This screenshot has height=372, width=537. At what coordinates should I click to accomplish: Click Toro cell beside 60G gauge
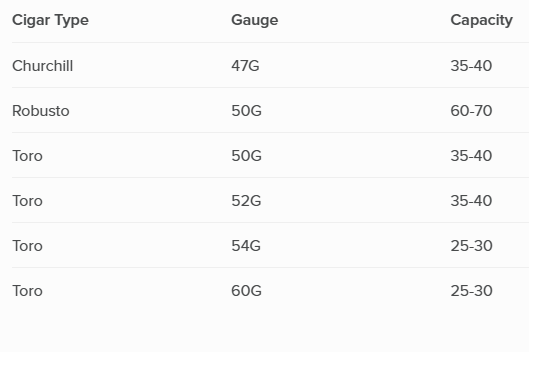point(27,291)
